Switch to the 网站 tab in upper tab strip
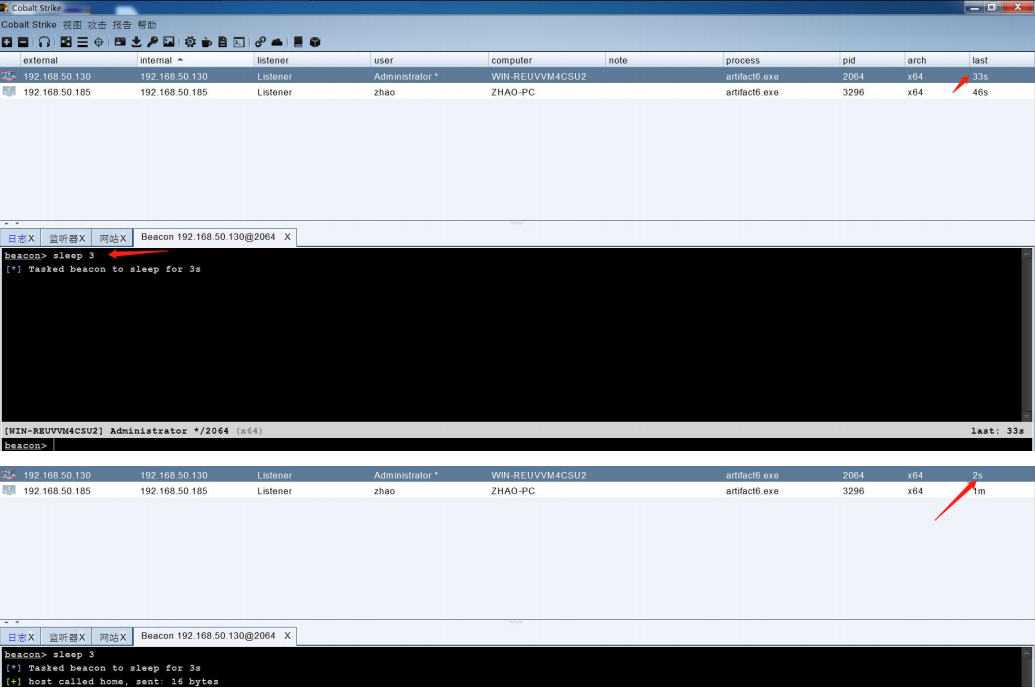The image size is (1035, 689). point(112,238)
